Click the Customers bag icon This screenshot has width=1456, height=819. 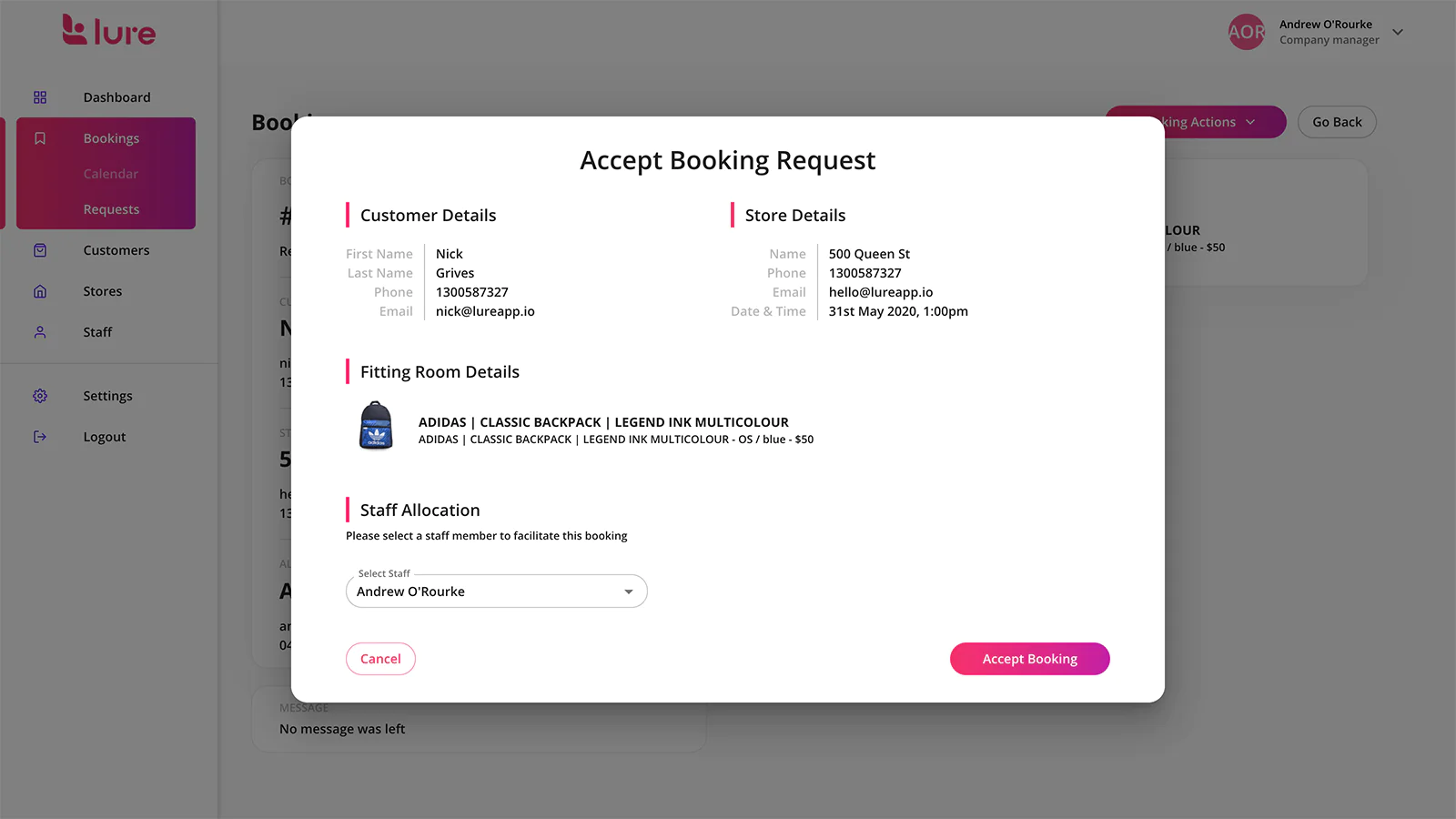pyautogui.click(x=40, y=250)
